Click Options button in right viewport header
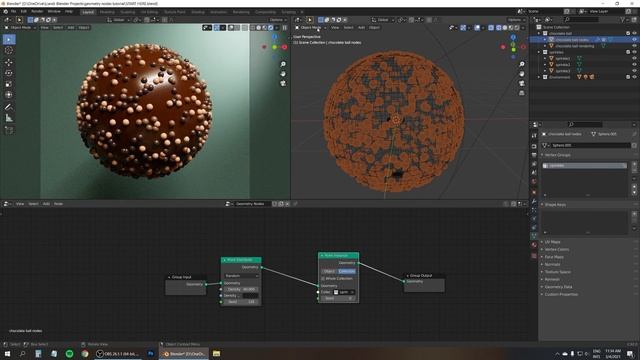Screen dimensions: 640x360 pos(516,20)
